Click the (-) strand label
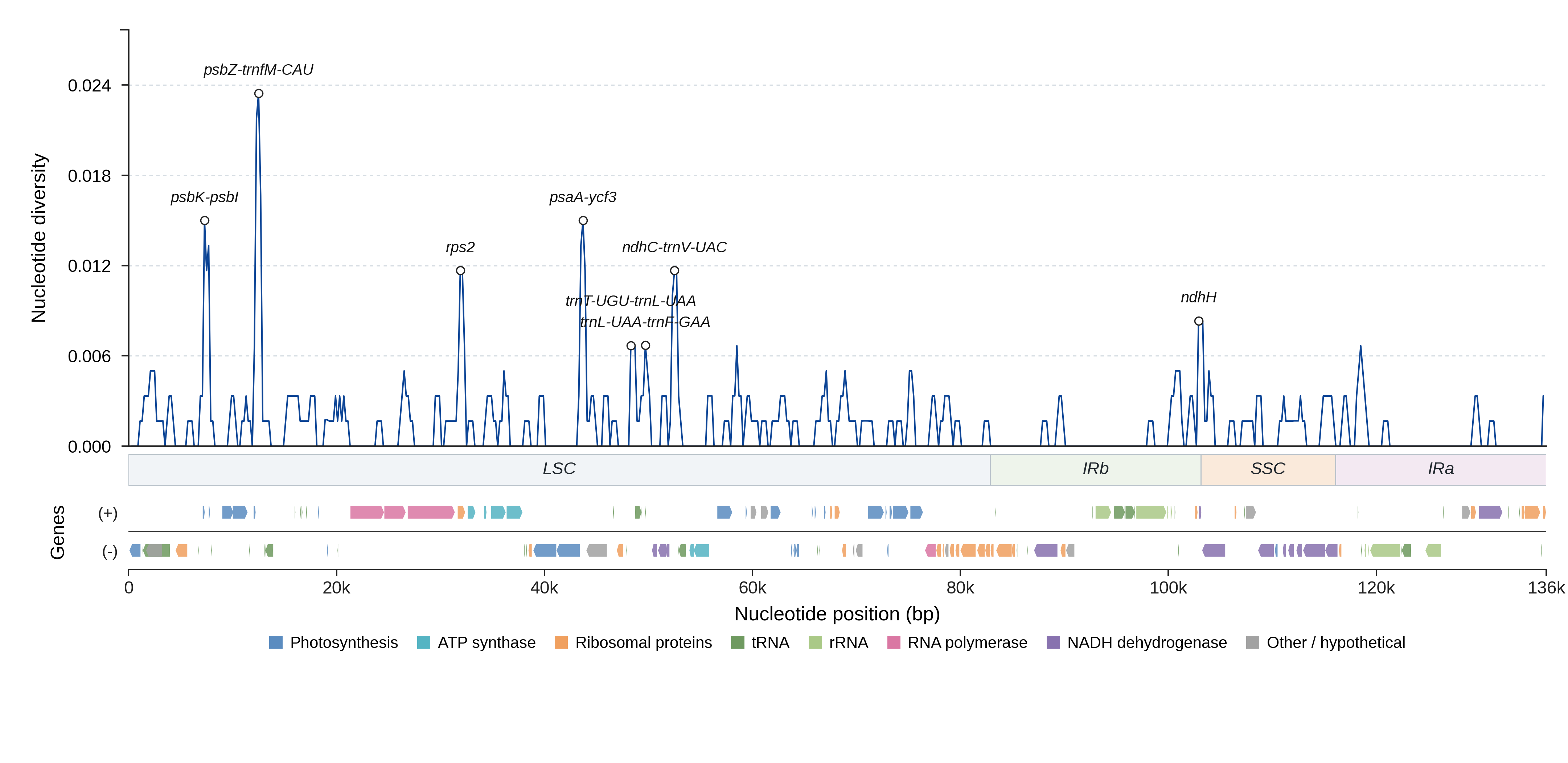 (110, 552)
